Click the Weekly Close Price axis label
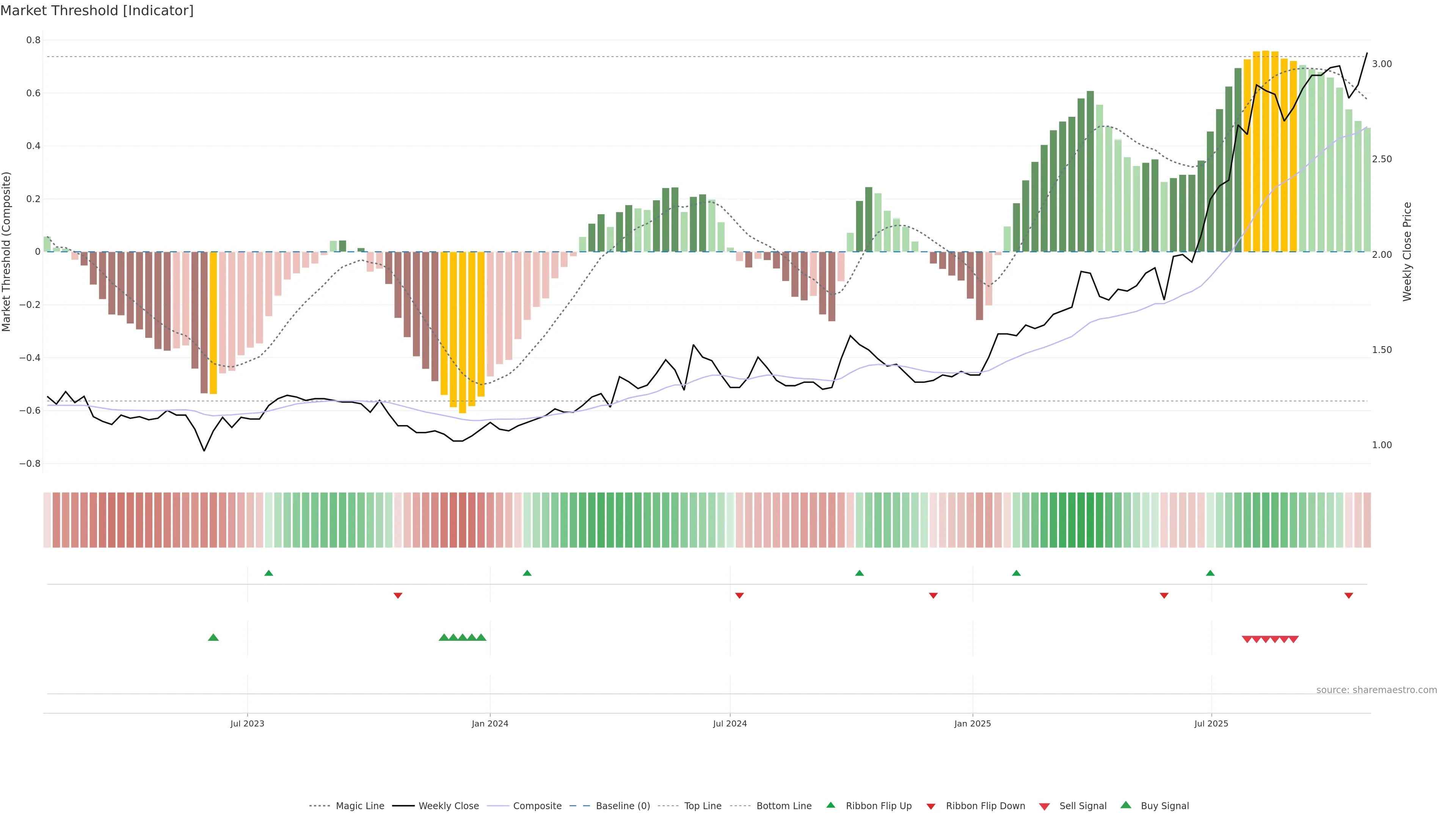1456x819 pixels. point(1407,251)
